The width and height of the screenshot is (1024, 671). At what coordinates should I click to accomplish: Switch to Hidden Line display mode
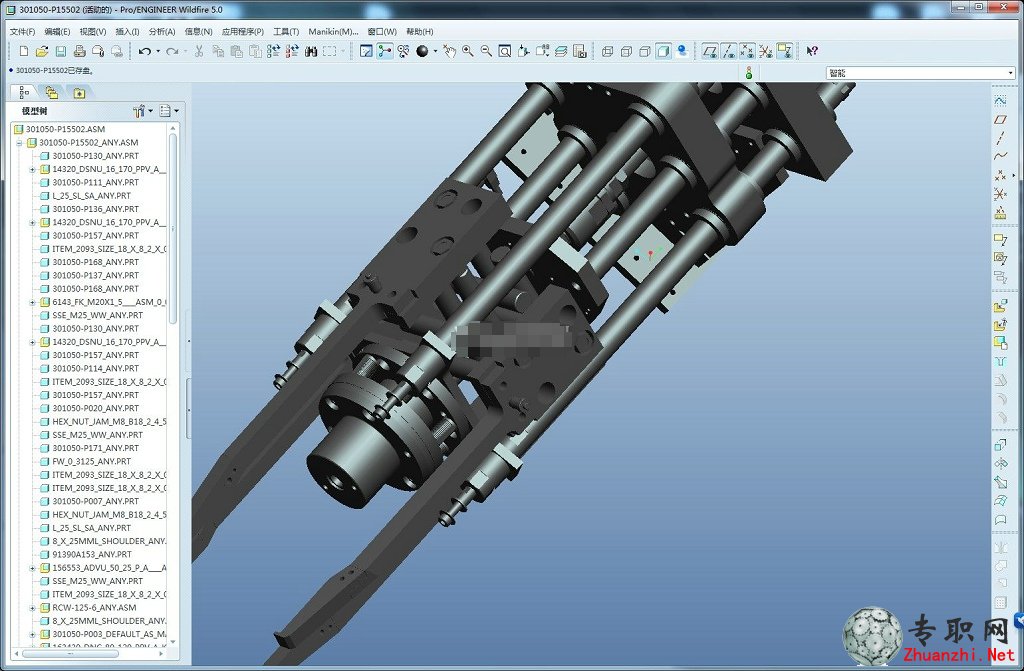pos(626,51)
